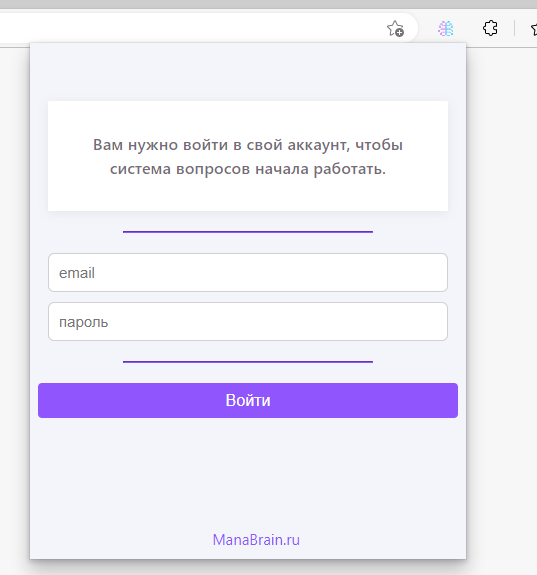The image size is (537, 575).
Task: Open the Extensions puzzle piece icon
Action: click(490, 28)
